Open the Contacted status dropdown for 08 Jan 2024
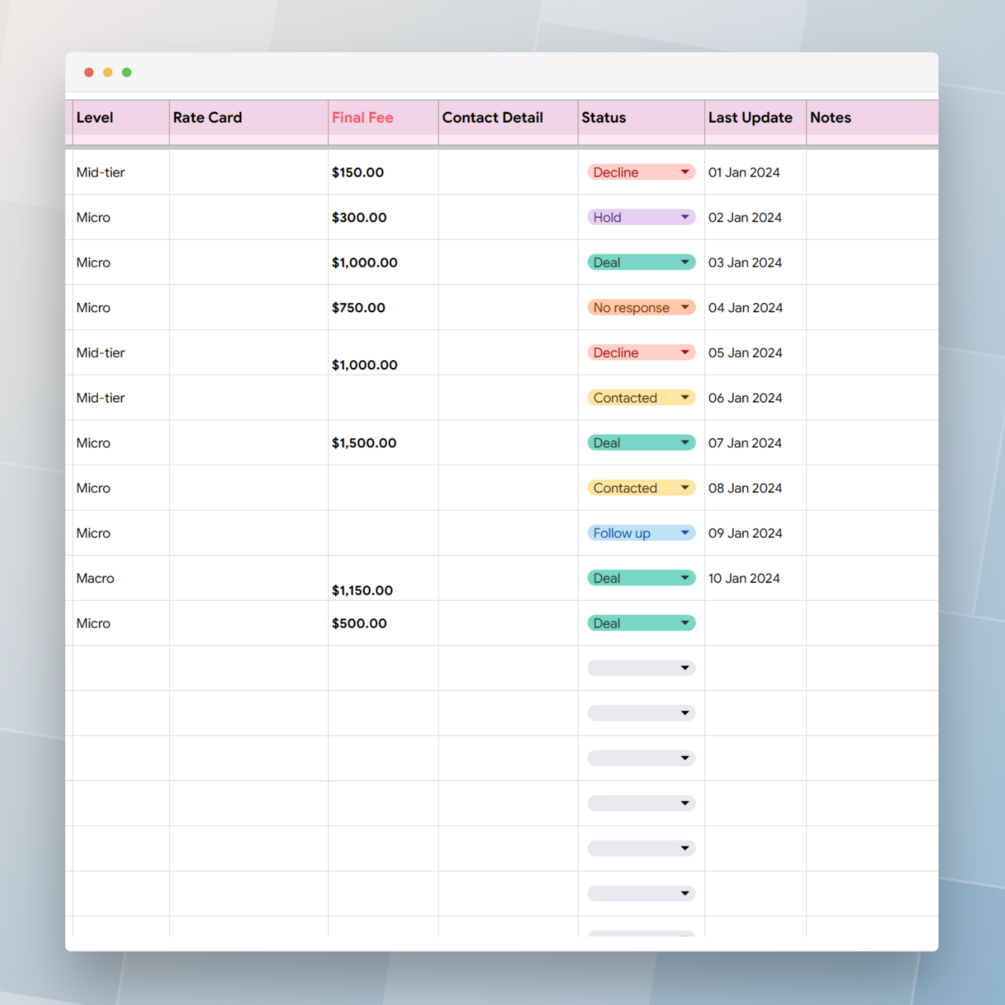The image size is (1005, 1005). 641,488
